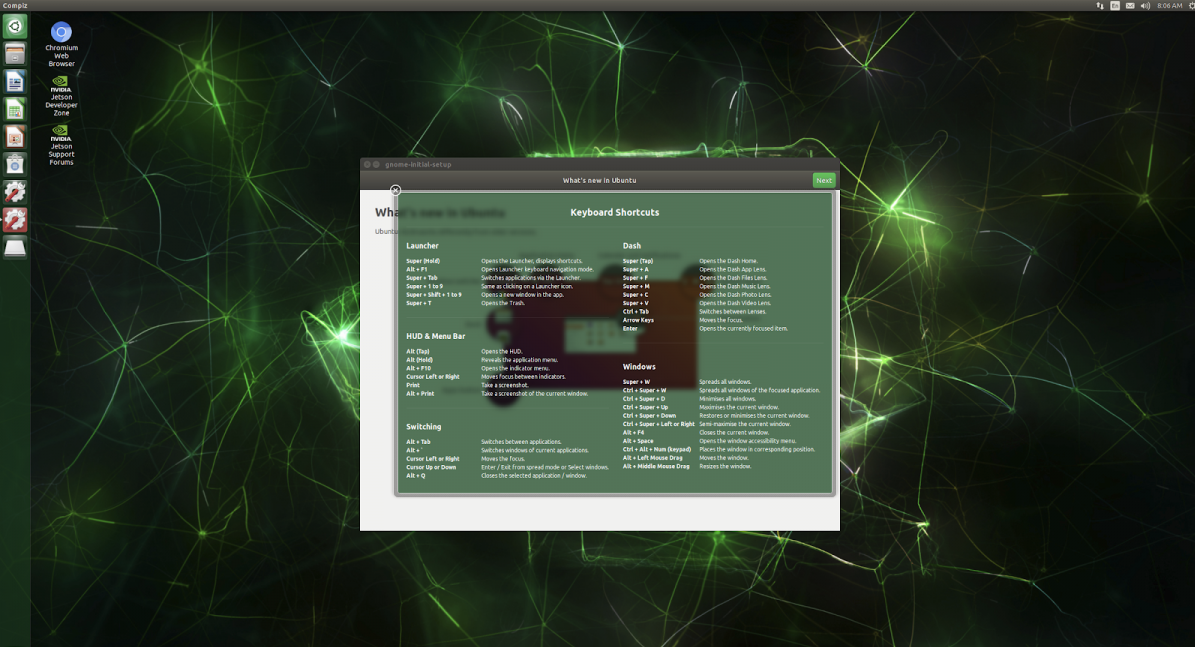This screenshot has width=1195, height=647.
Task: Click the 'Alt + Q' shortcut entry
Action: [x=416, y=476]
